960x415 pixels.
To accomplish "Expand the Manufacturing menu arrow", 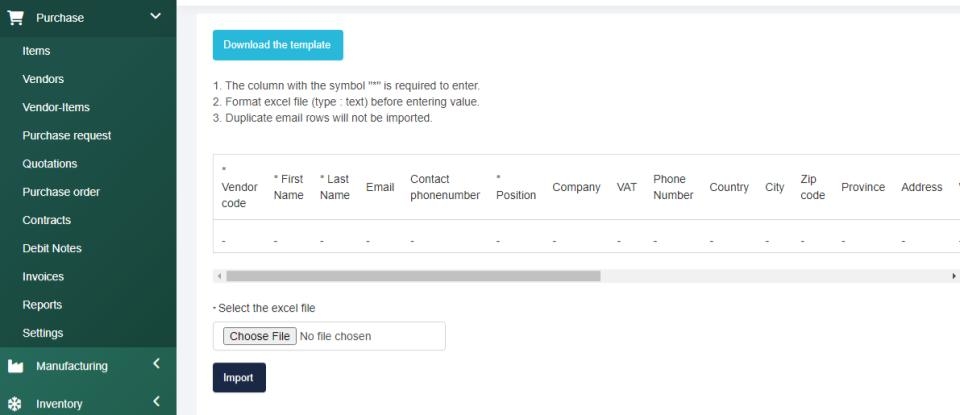I will click(x=156, y=365).
